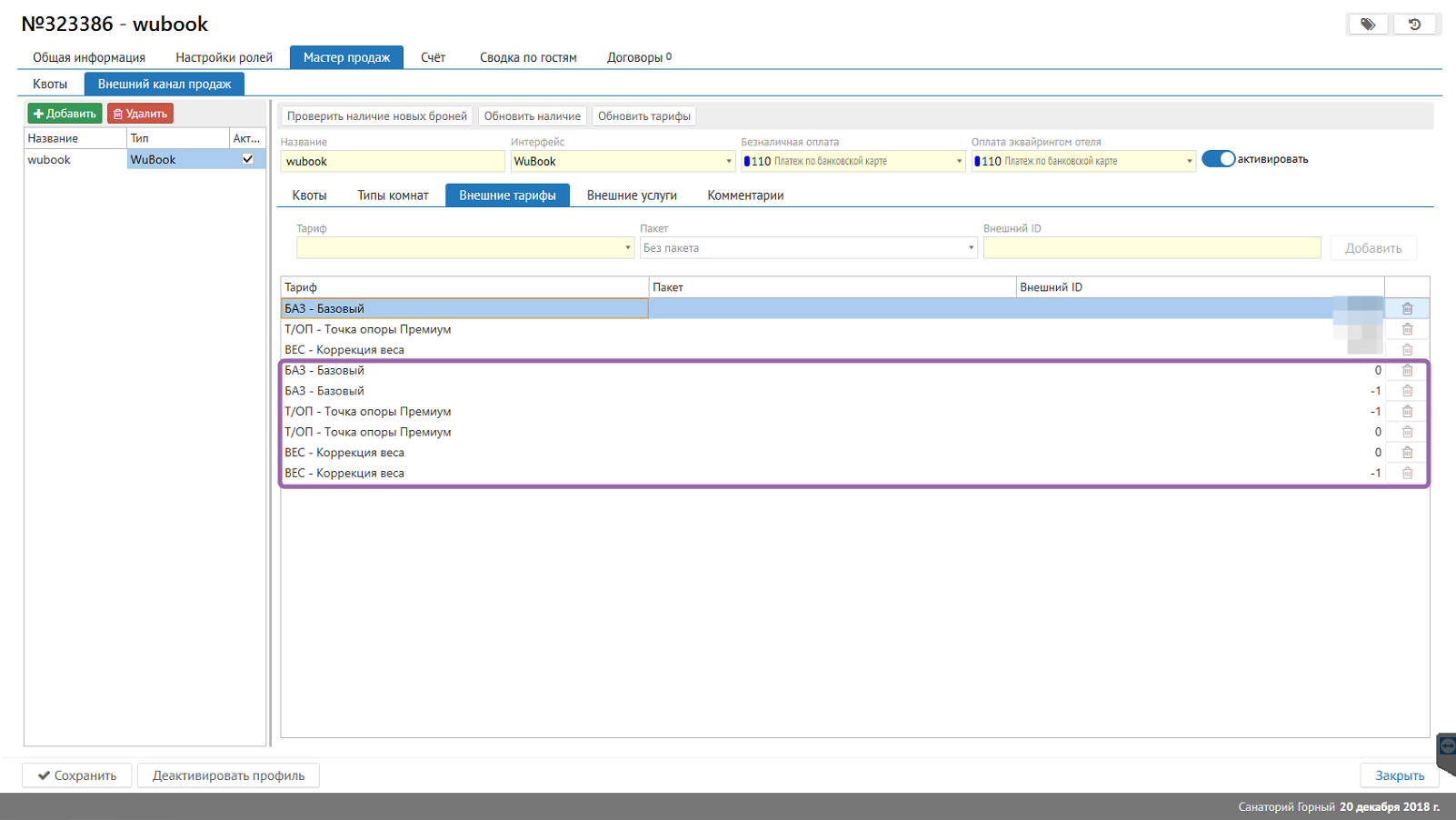Click trash icon for Т/ОП row with ID 0

pos(1407,433)
